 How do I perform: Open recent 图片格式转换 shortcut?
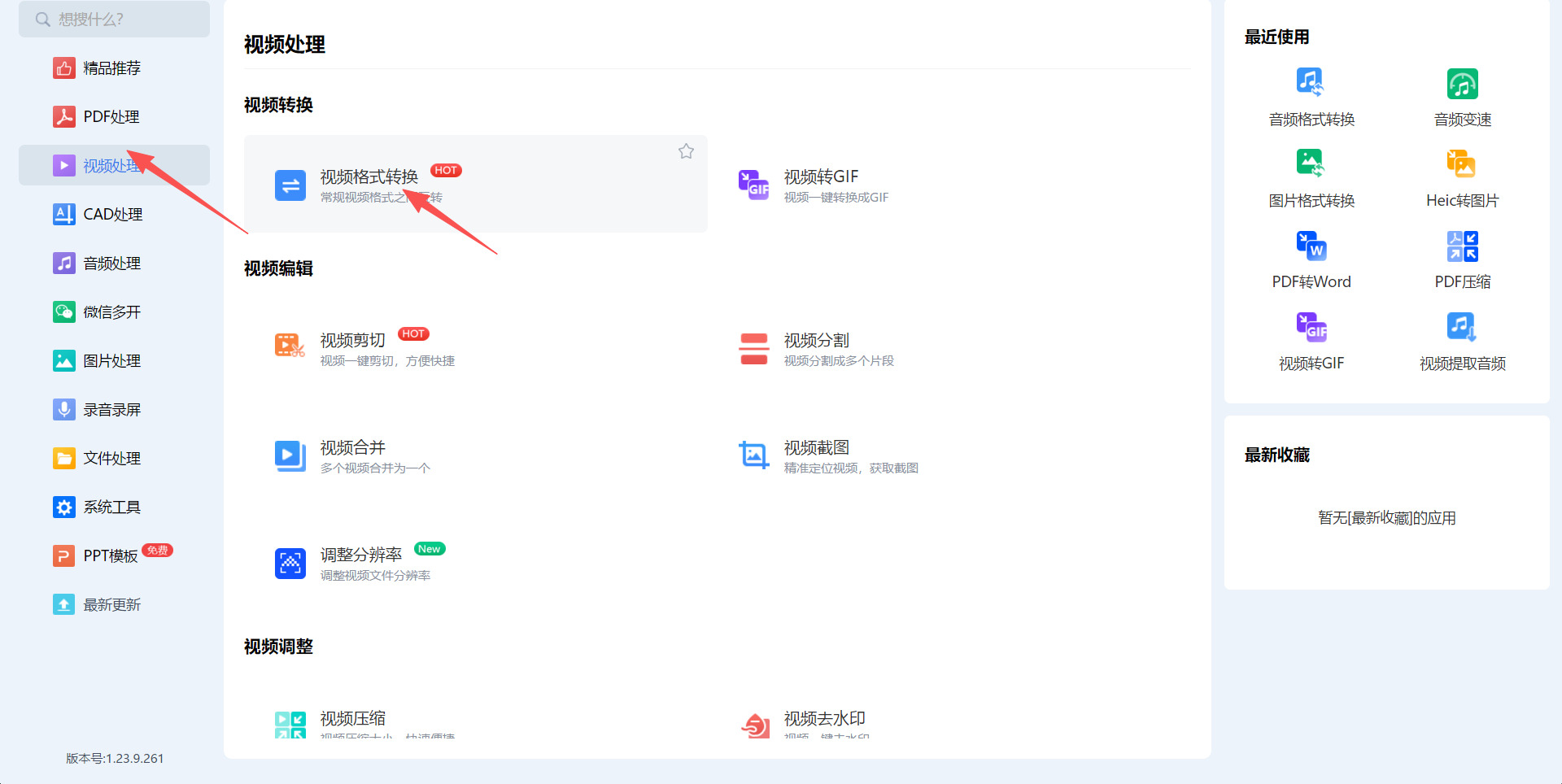[x=1311, y=179]
